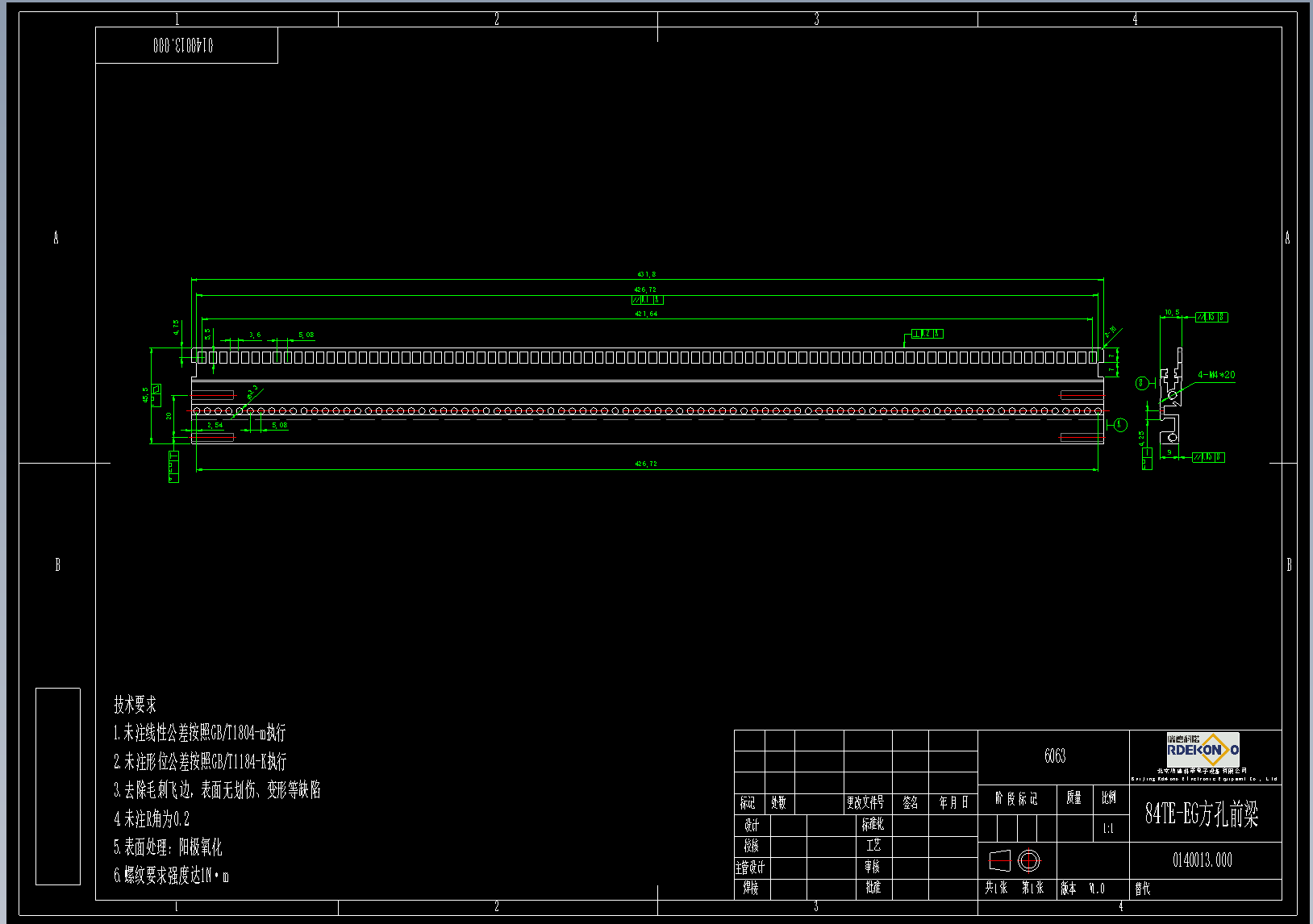Select the 2.54 hole offset dimension
This screenshot has height=924, width=1313.
(215, 425)
